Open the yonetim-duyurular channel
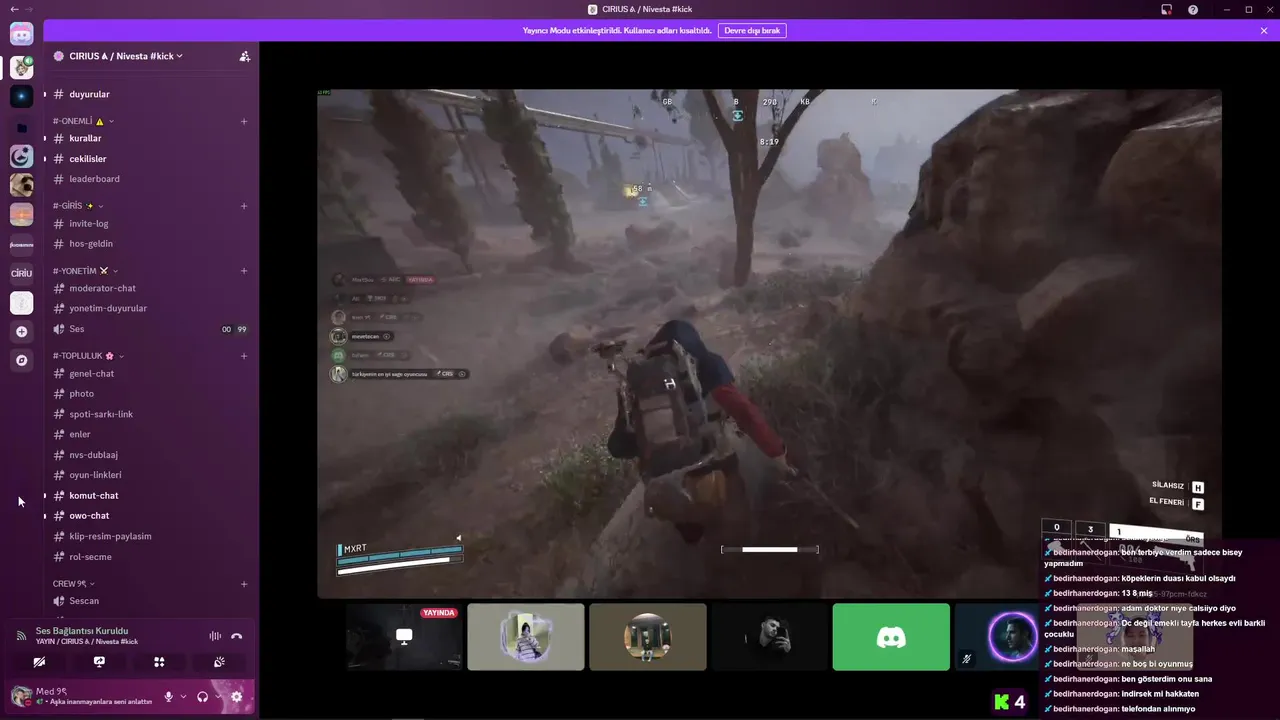Screen dimensions: 1280x720 (150, 309)
